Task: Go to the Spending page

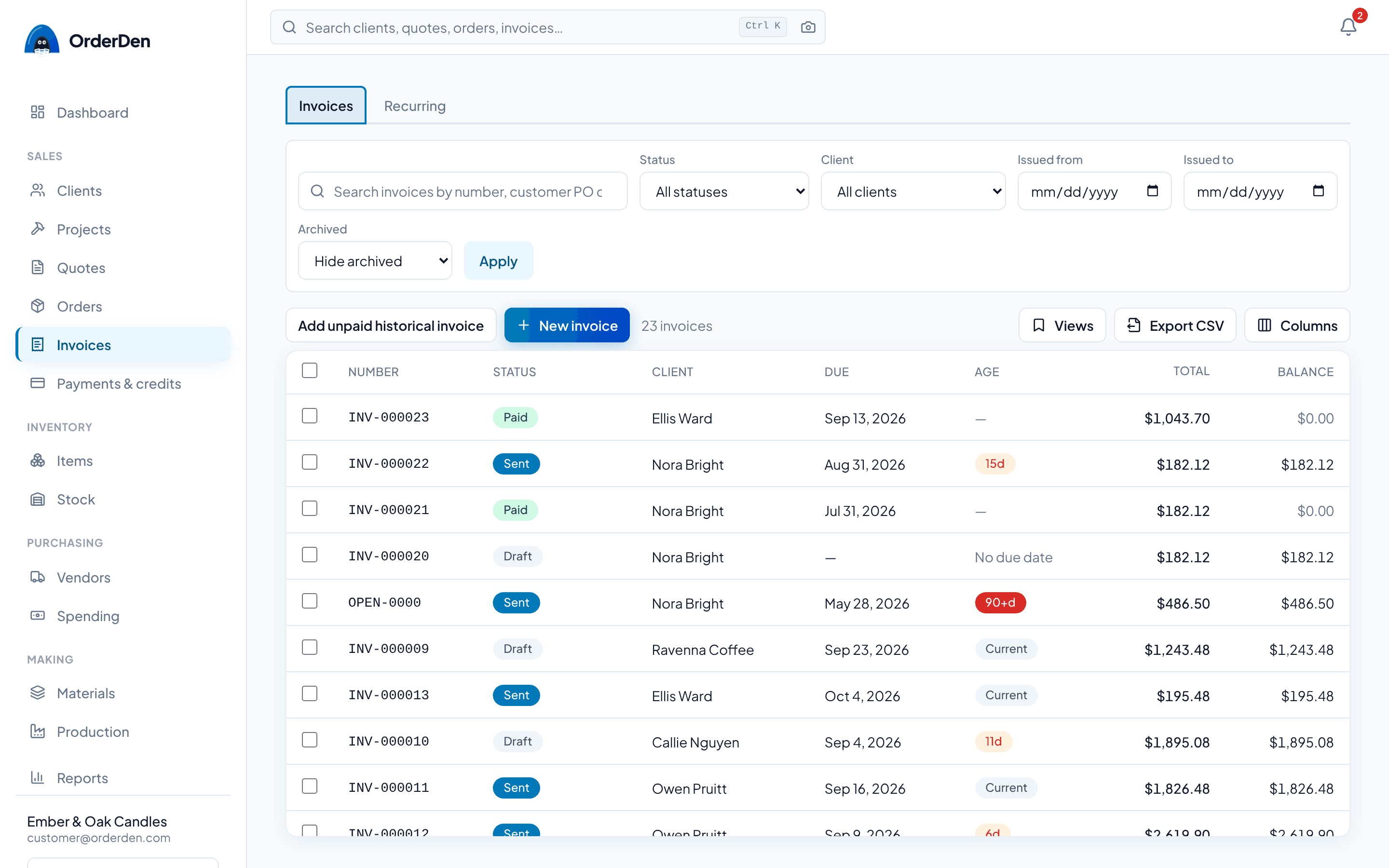Action: pos(123,615)
